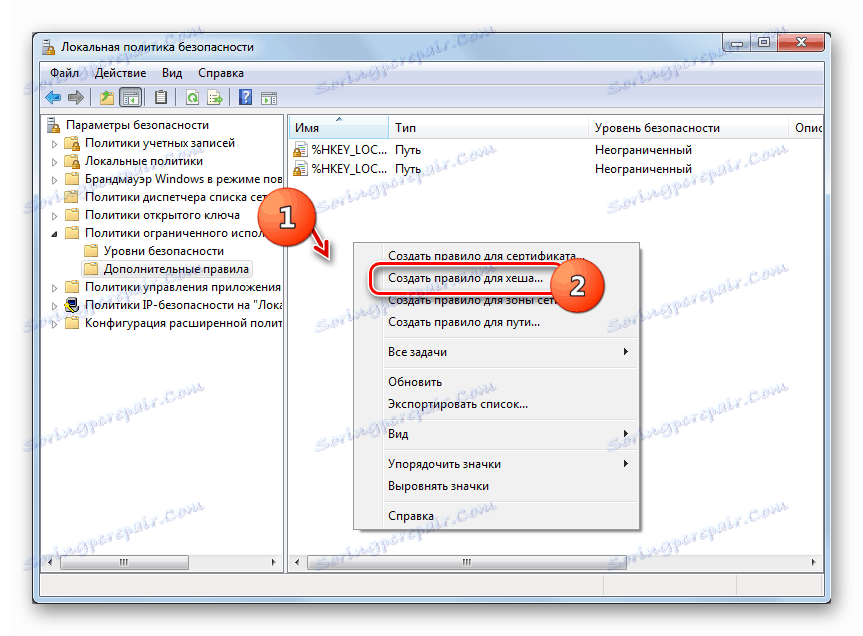Viewport: 863px width, 636px height.
Task: Sort by Имя column header
Action: pyautogui.click(x=338, y=128)
